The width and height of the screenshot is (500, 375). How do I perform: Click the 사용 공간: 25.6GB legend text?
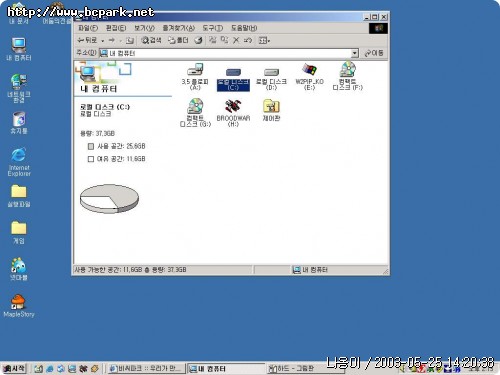(121, 146)
